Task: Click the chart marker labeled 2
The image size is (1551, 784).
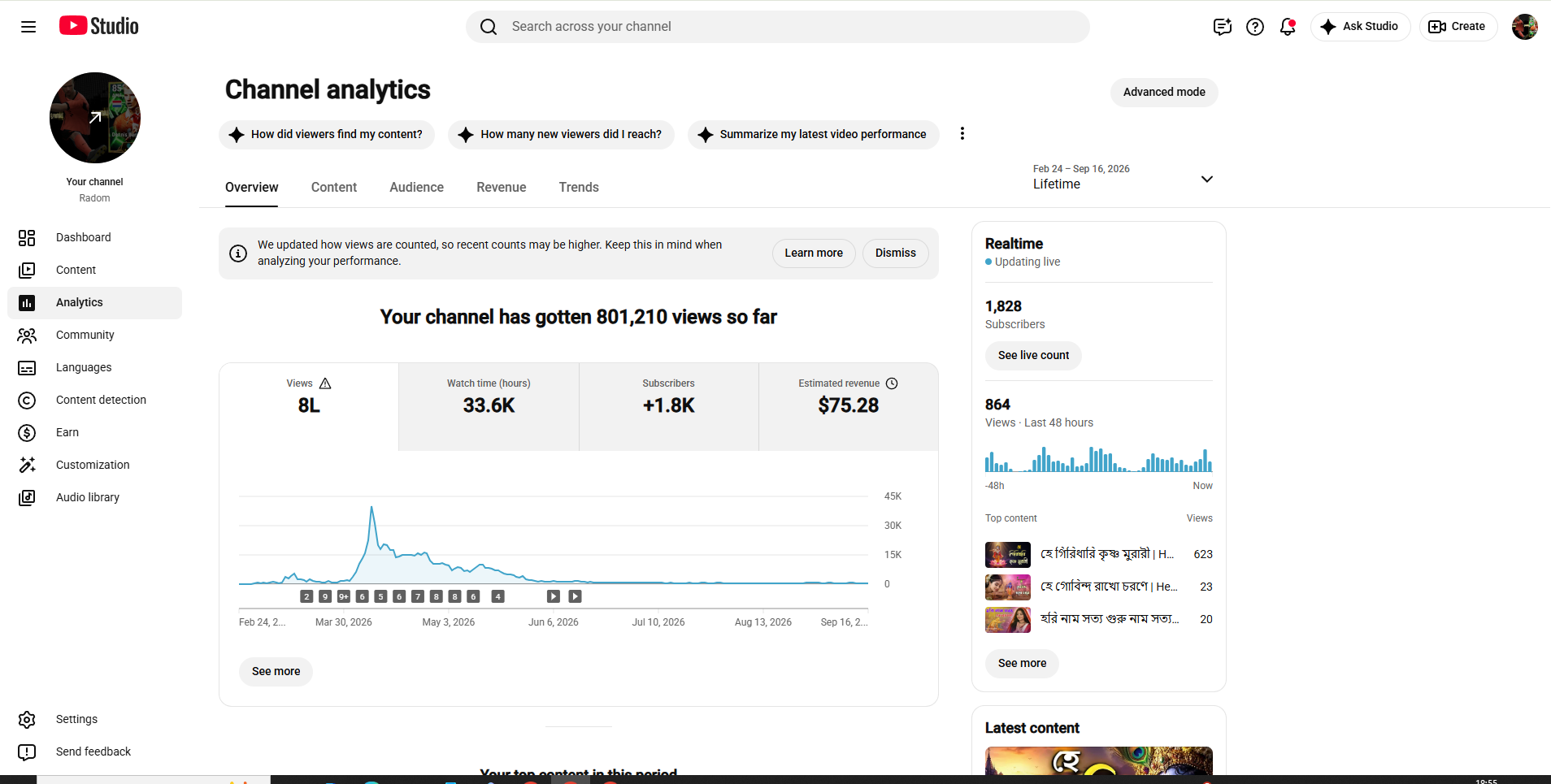Action: pos(306,596)
